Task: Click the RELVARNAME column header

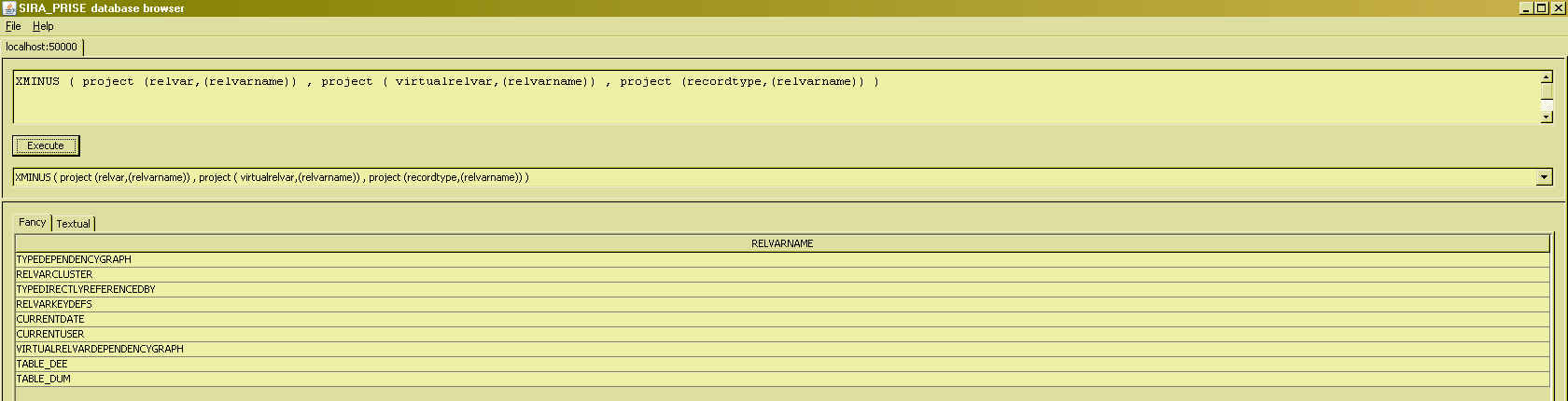Action: 782,243
